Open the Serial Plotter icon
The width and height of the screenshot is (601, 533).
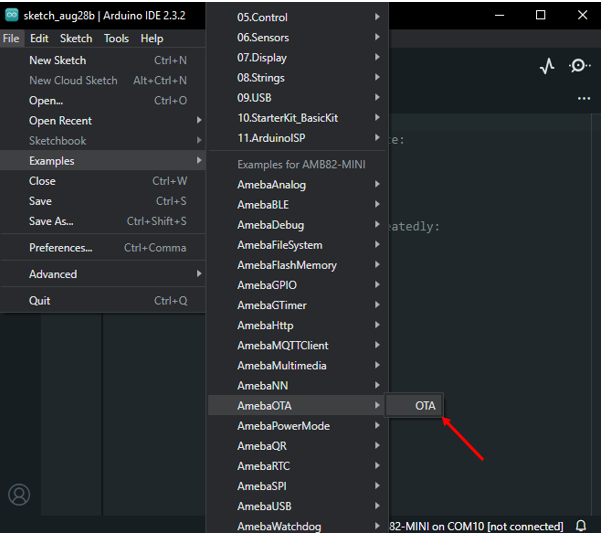point(547,66)
